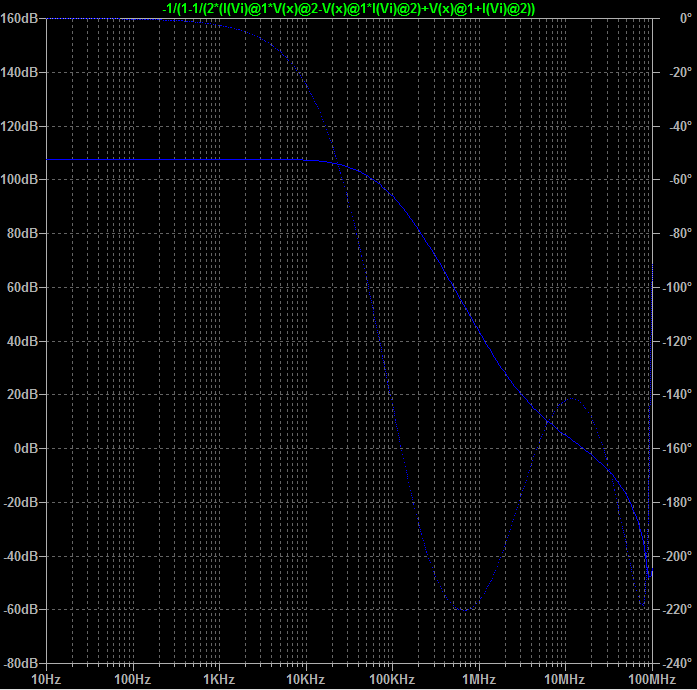Click the 100MHz label on frequency axis

pos(652,679)
